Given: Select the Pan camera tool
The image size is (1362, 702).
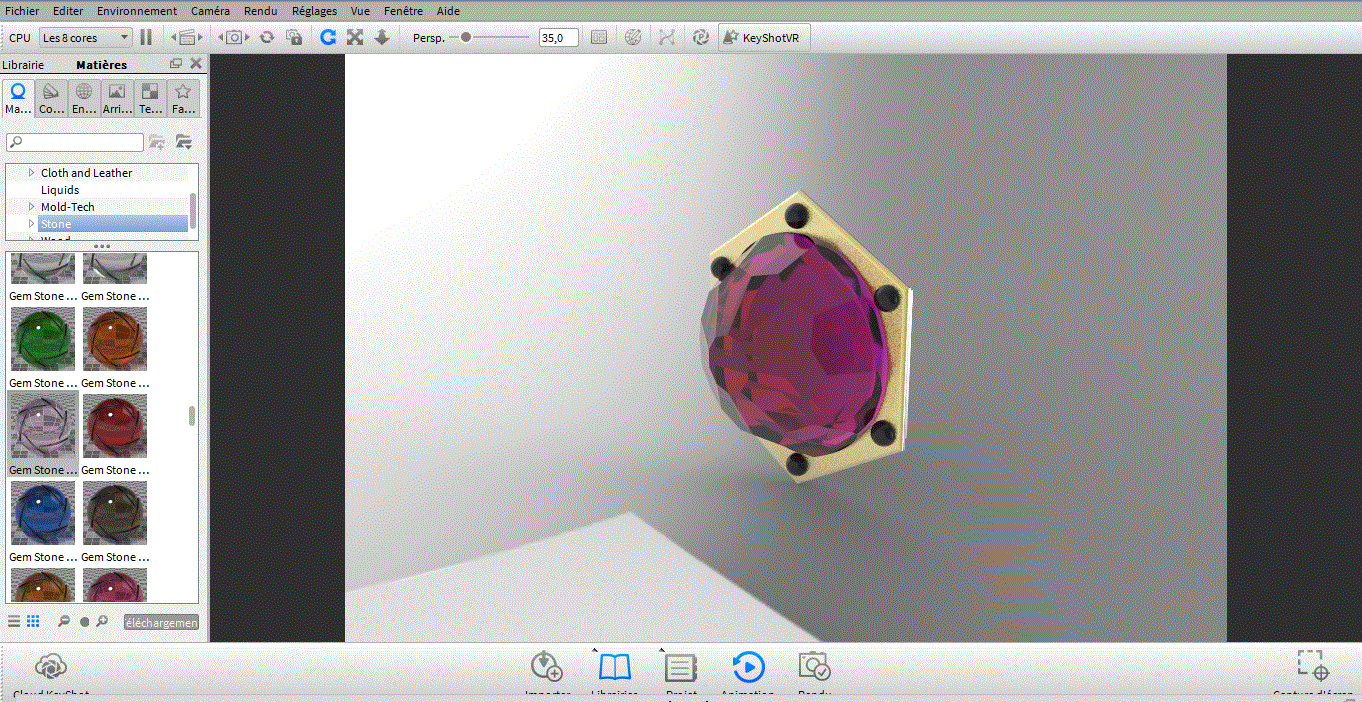Looking at the screenshot, I should coord(354,37).
